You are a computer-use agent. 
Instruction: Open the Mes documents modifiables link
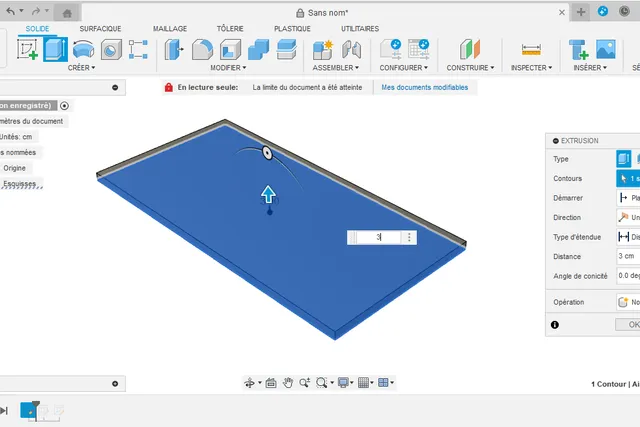tap(424, 87)
